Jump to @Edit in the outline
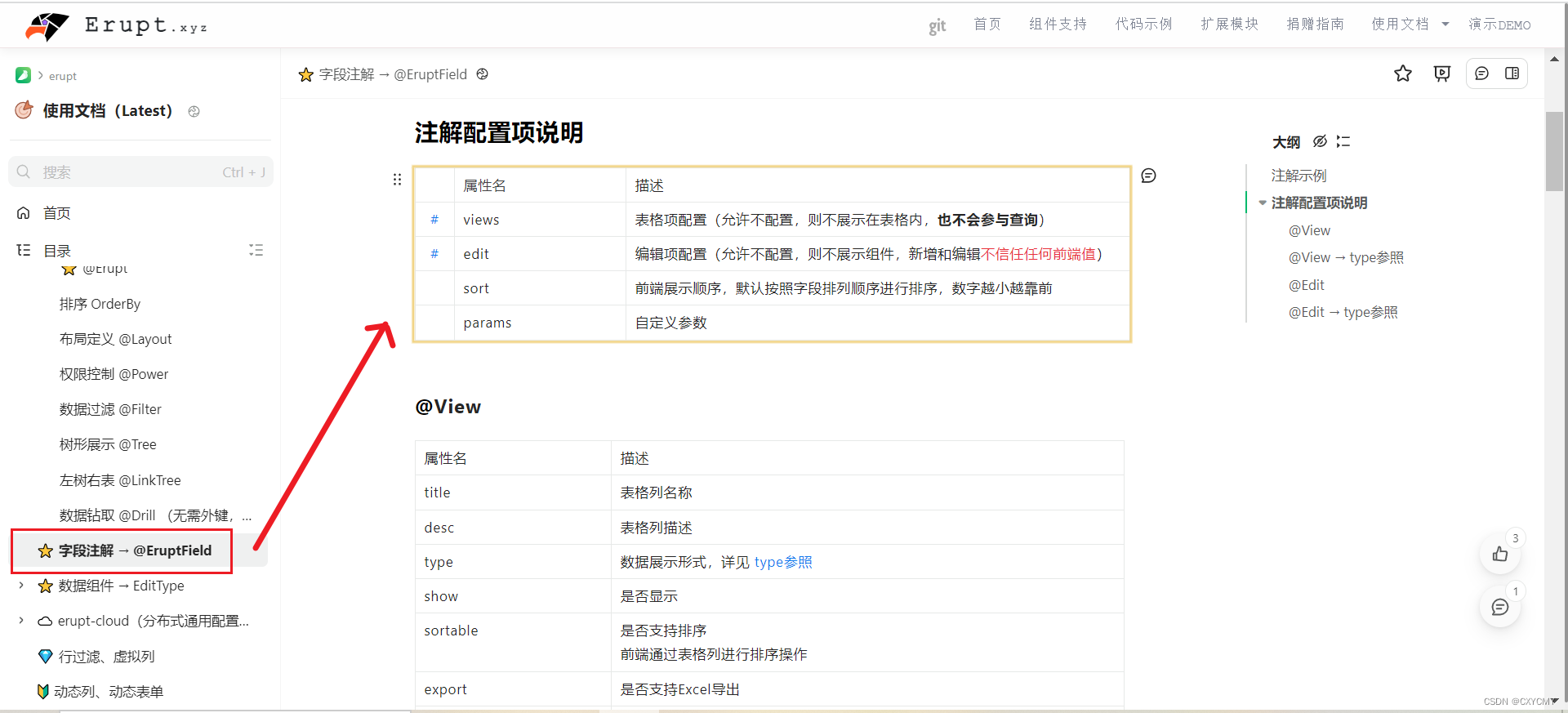This screenshot has width=1568, height=713. [1307, 285]
